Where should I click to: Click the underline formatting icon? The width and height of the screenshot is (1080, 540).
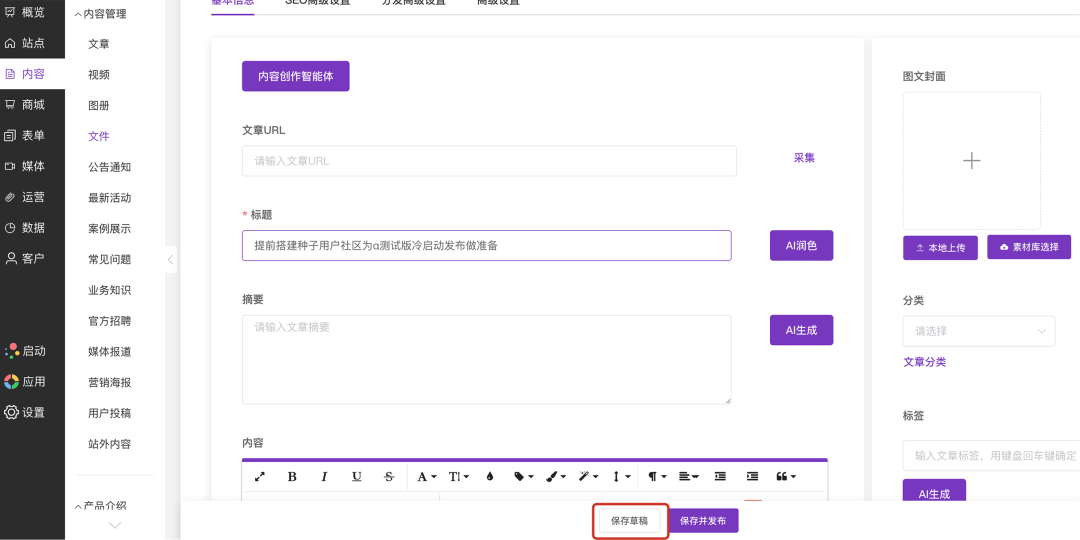pos(356,477)
